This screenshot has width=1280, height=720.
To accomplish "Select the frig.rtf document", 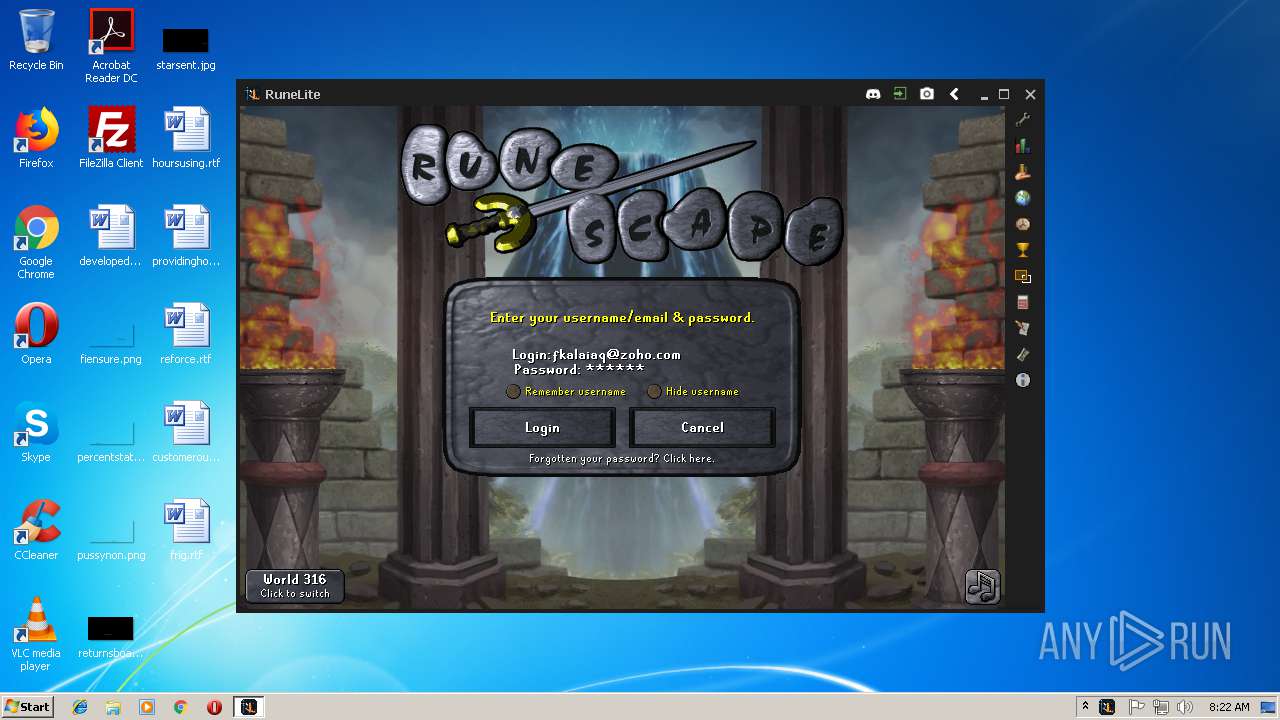I will 186,530.
